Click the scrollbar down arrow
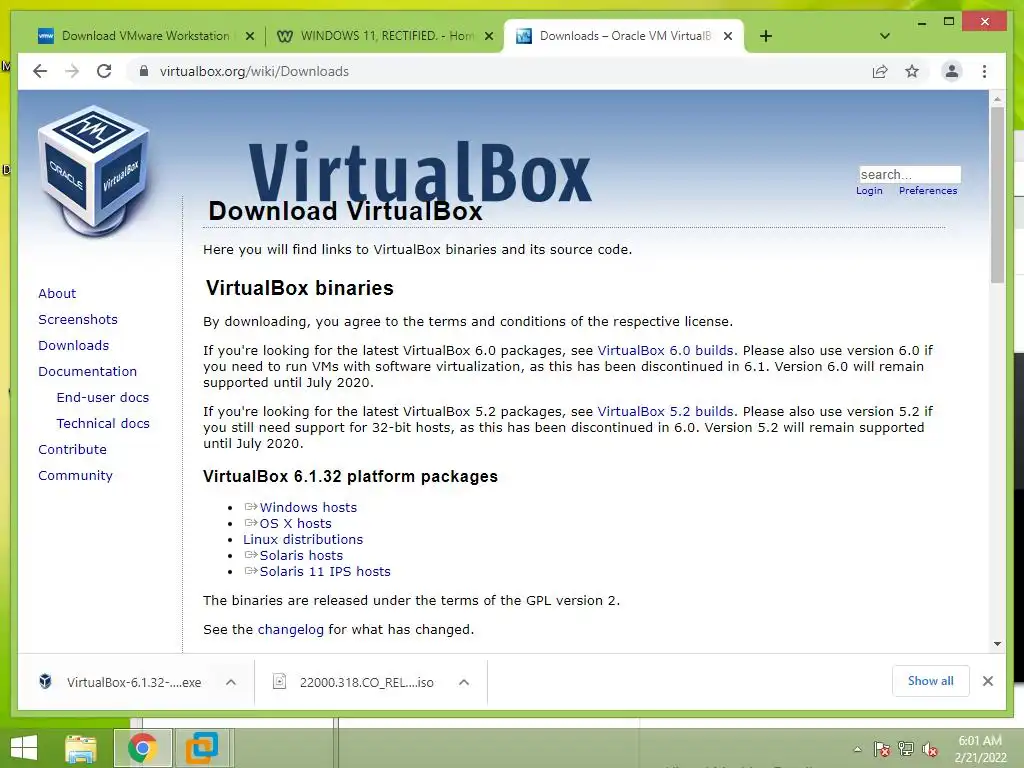 (x=997, y=644)
